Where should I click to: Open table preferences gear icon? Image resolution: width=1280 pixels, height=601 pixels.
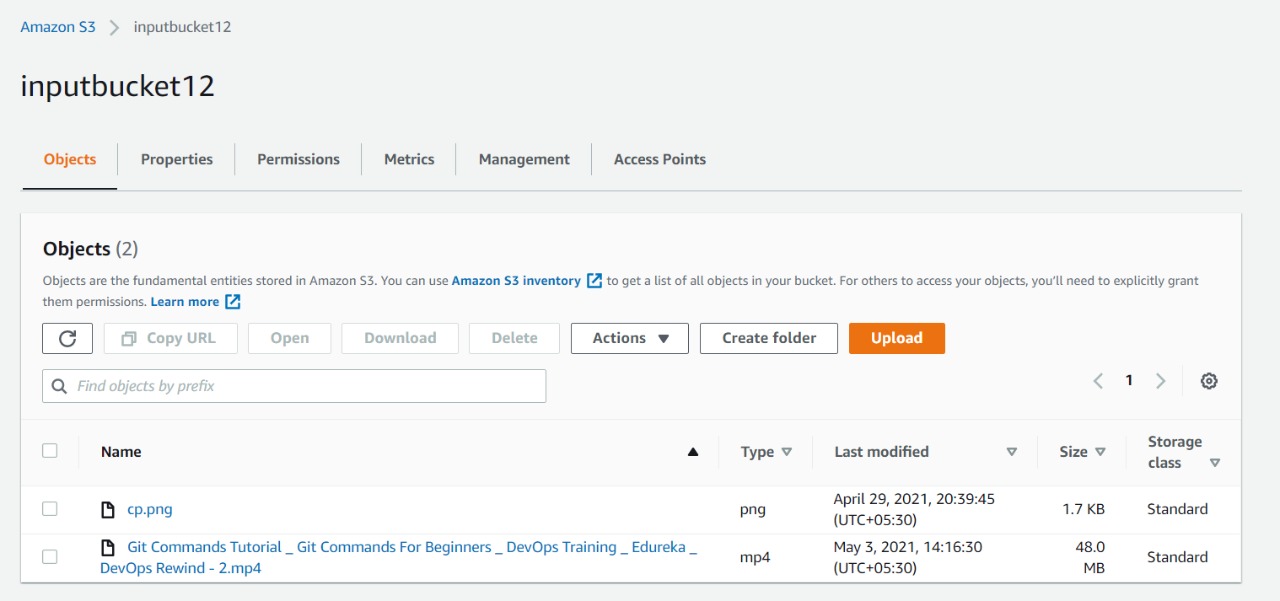tap(1209, 381)
